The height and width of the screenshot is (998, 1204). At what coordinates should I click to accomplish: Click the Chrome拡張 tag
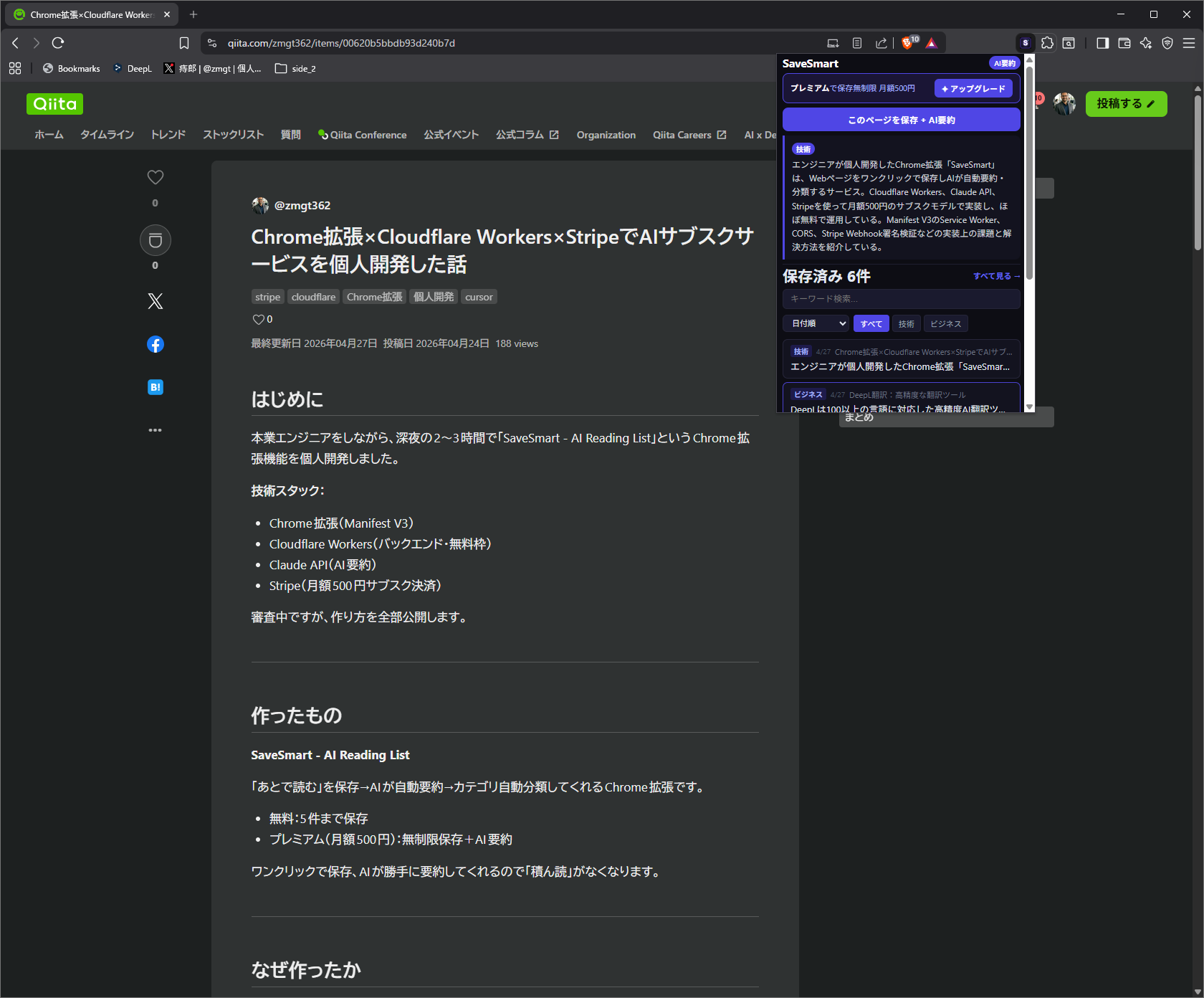pos(375,297)
